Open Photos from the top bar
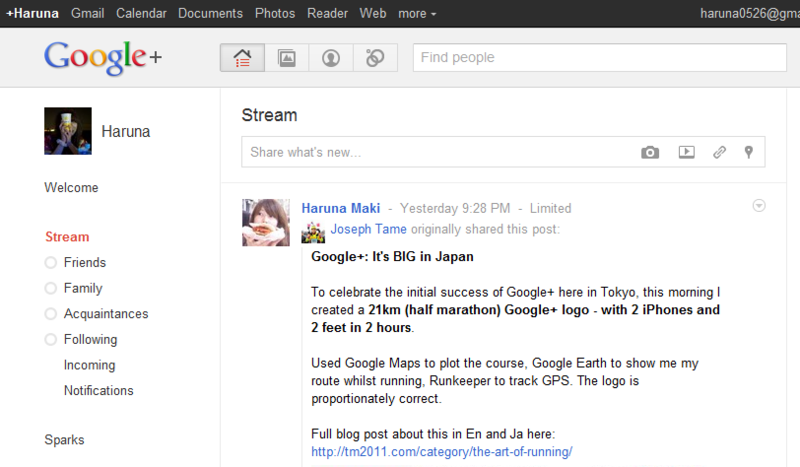 (275, 13)
